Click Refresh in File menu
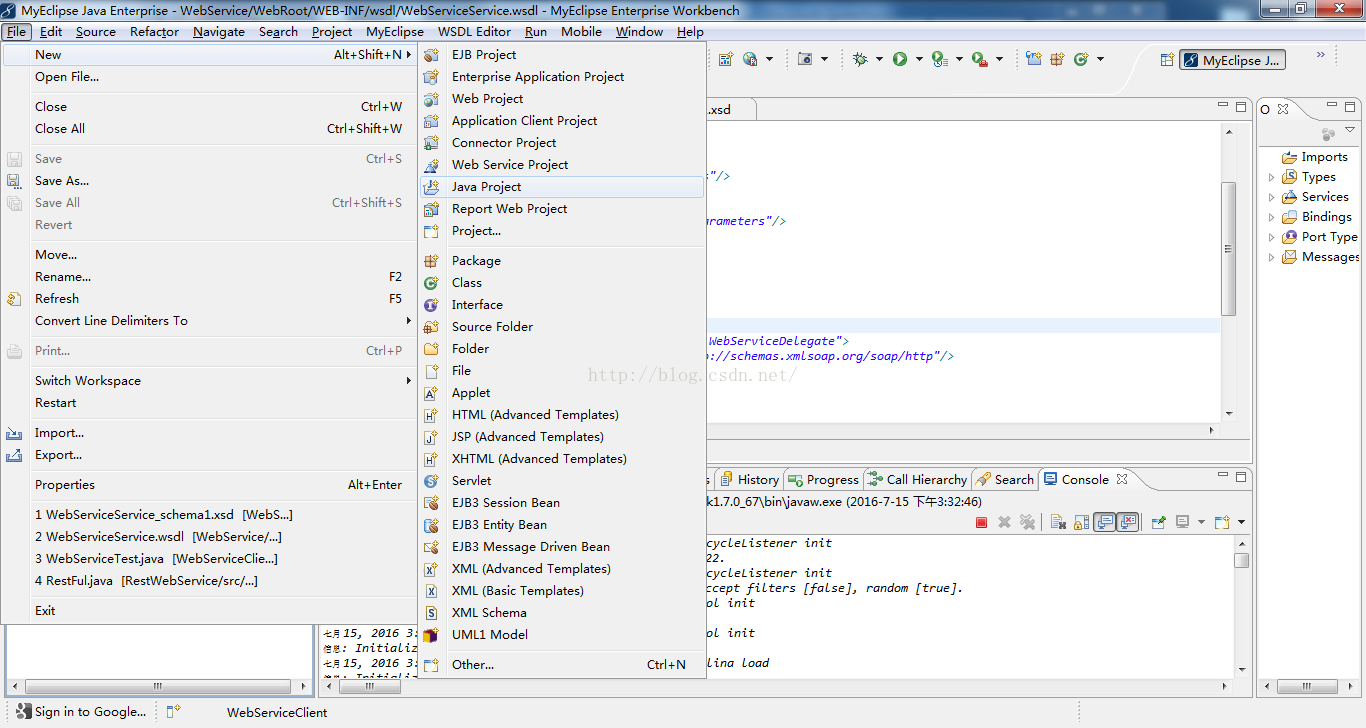1366x728 pixels. coord(209,299)
